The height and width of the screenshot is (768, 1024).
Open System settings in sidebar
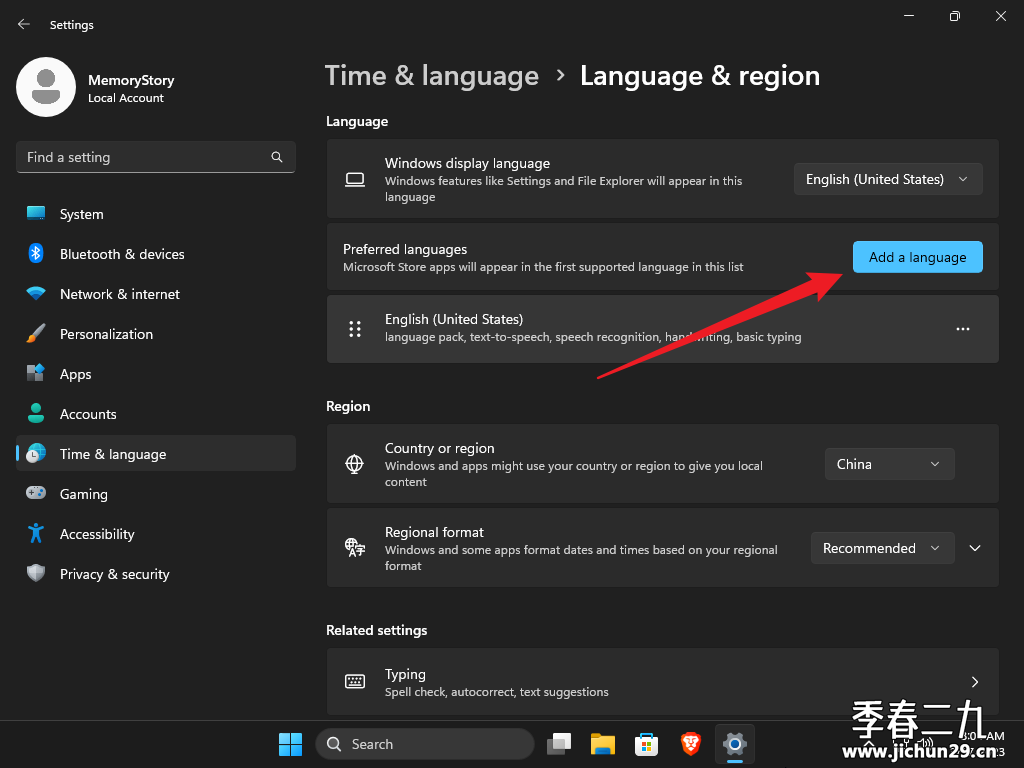pos(155,214)
